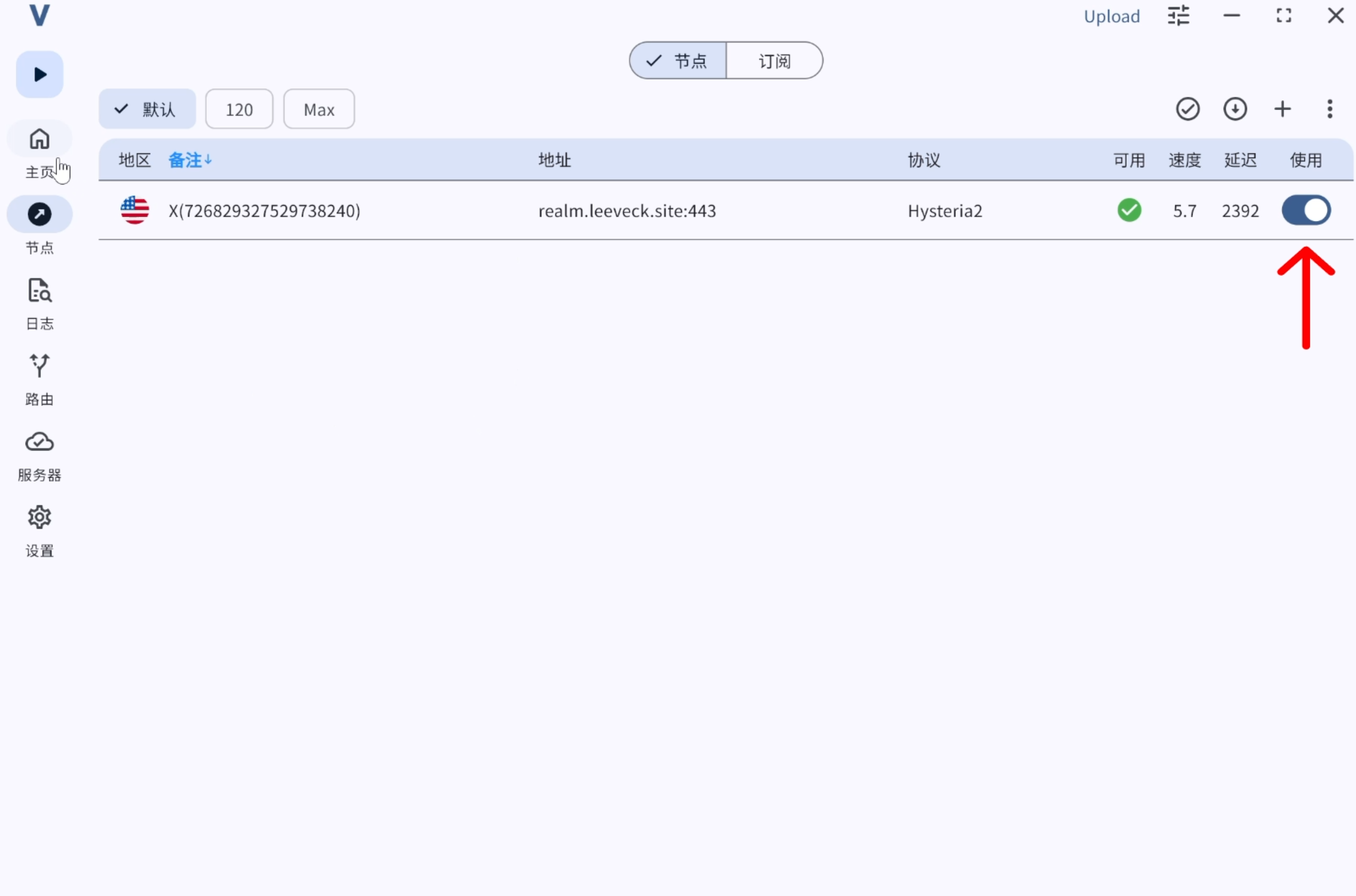Select the 120 filter chip

pos(239,109)
